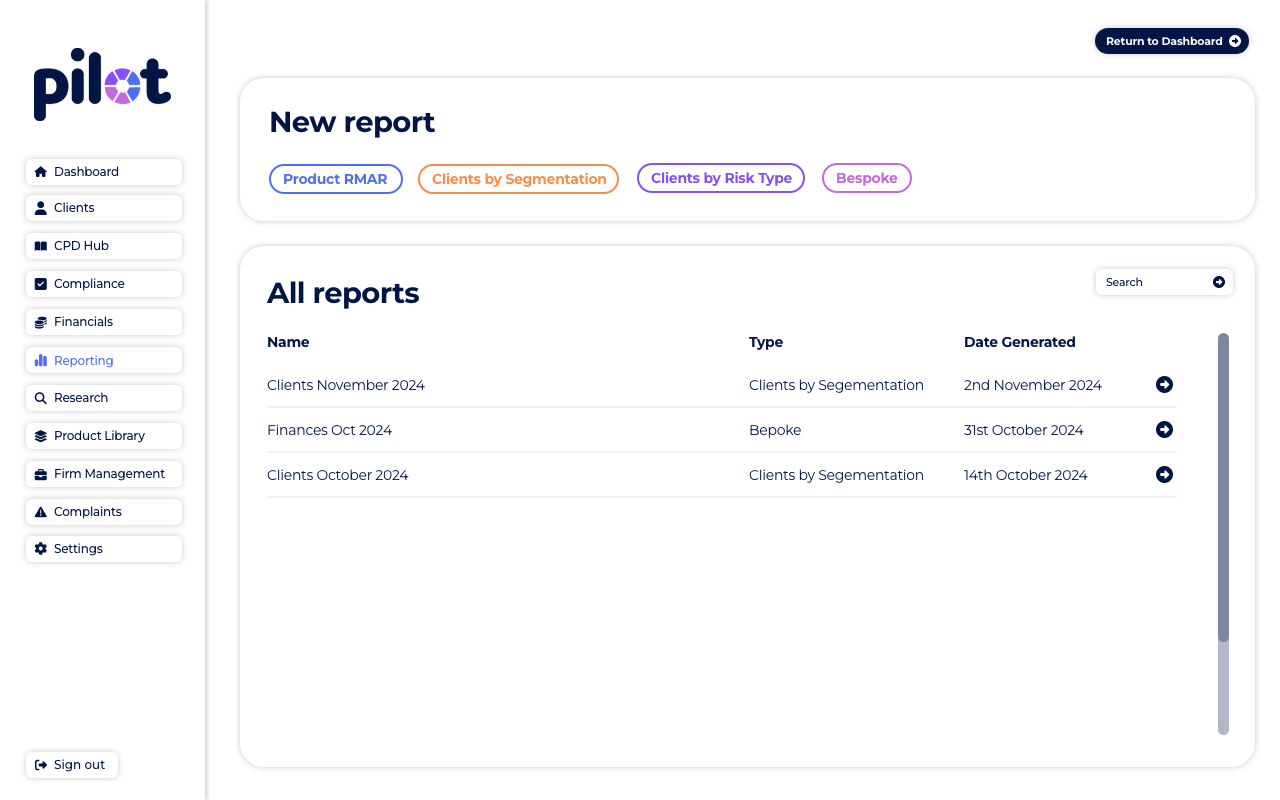
Task: Click the briefcase icon beside Firm Management
Action: [x=41, y=474]
